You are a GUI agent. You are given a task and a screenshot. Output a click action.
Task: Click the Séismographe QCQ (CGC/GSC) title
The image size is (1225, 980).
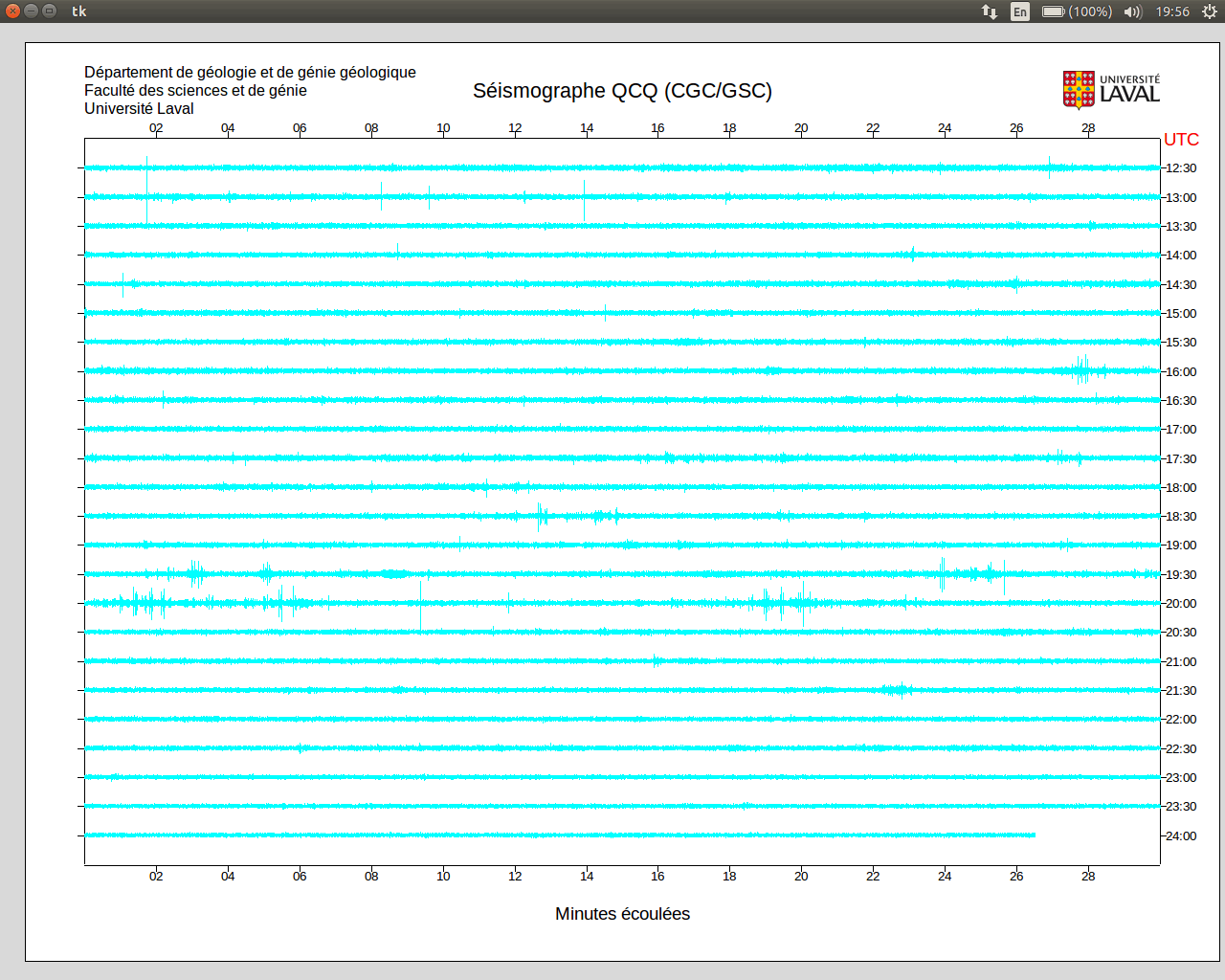622,91
